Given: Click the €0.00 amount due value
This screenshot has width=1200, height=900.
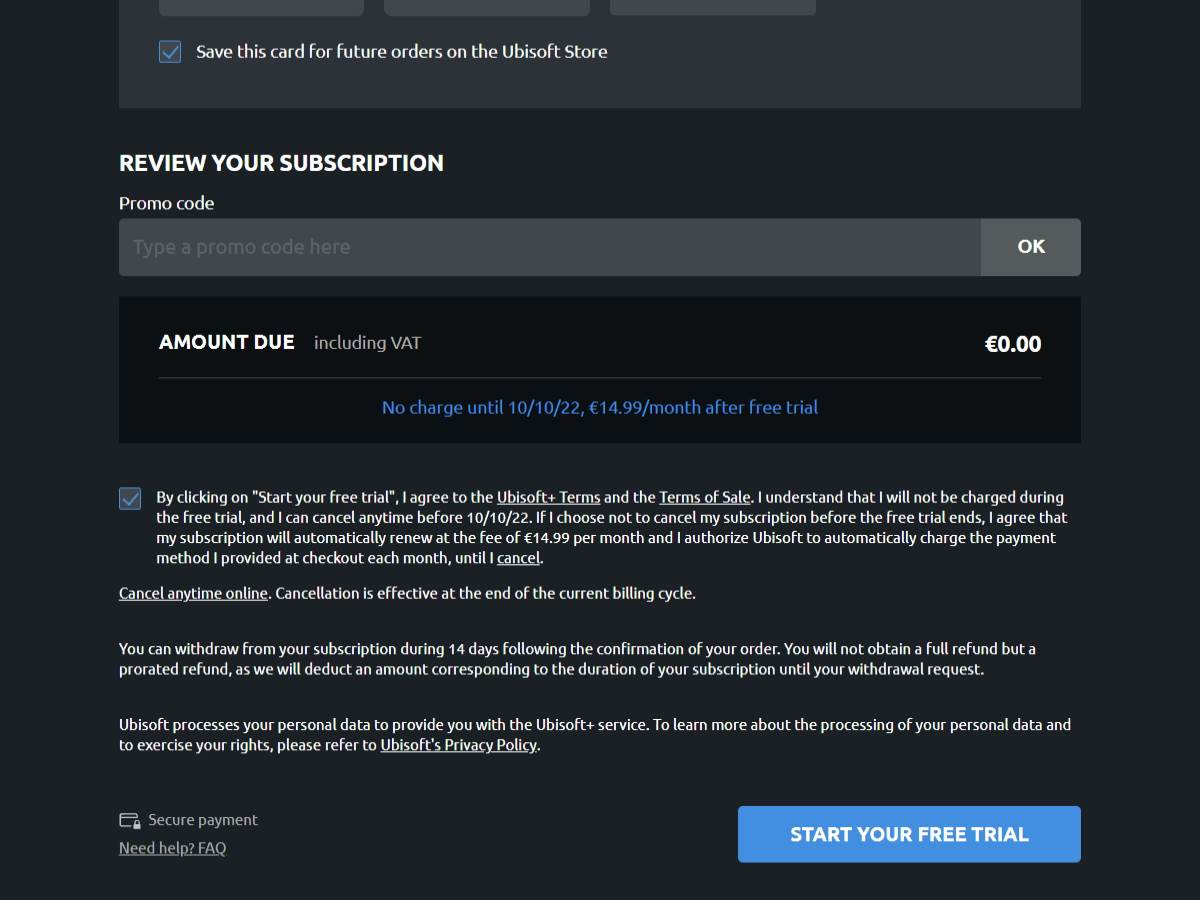Looking at the screenshot, I should point(1012,344).
